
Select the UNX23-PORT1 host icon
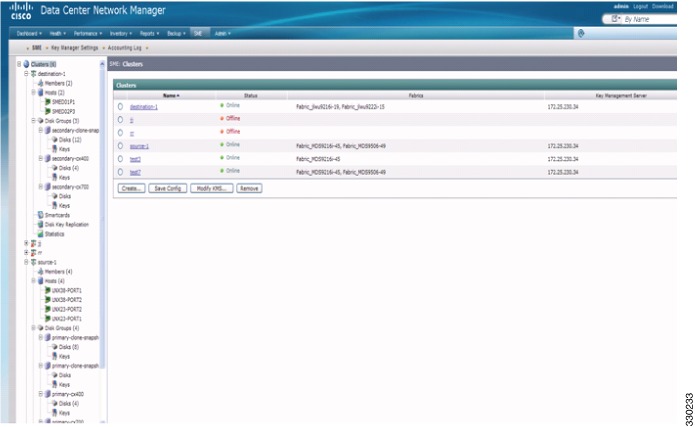click(x=48, y=318)
